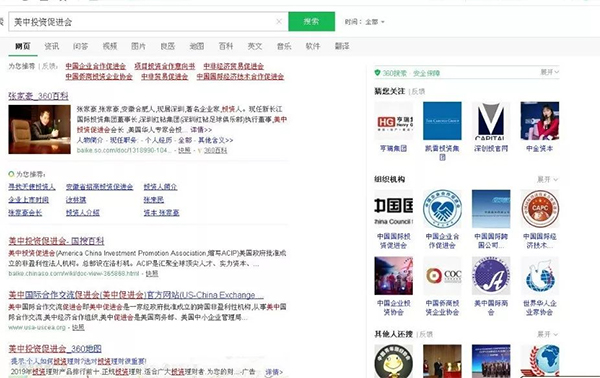The width and height of the screenshot is (600, 378).
Task: Switch to the 音乐 tab
Action: pyautogui.click(x=284, y=46)
